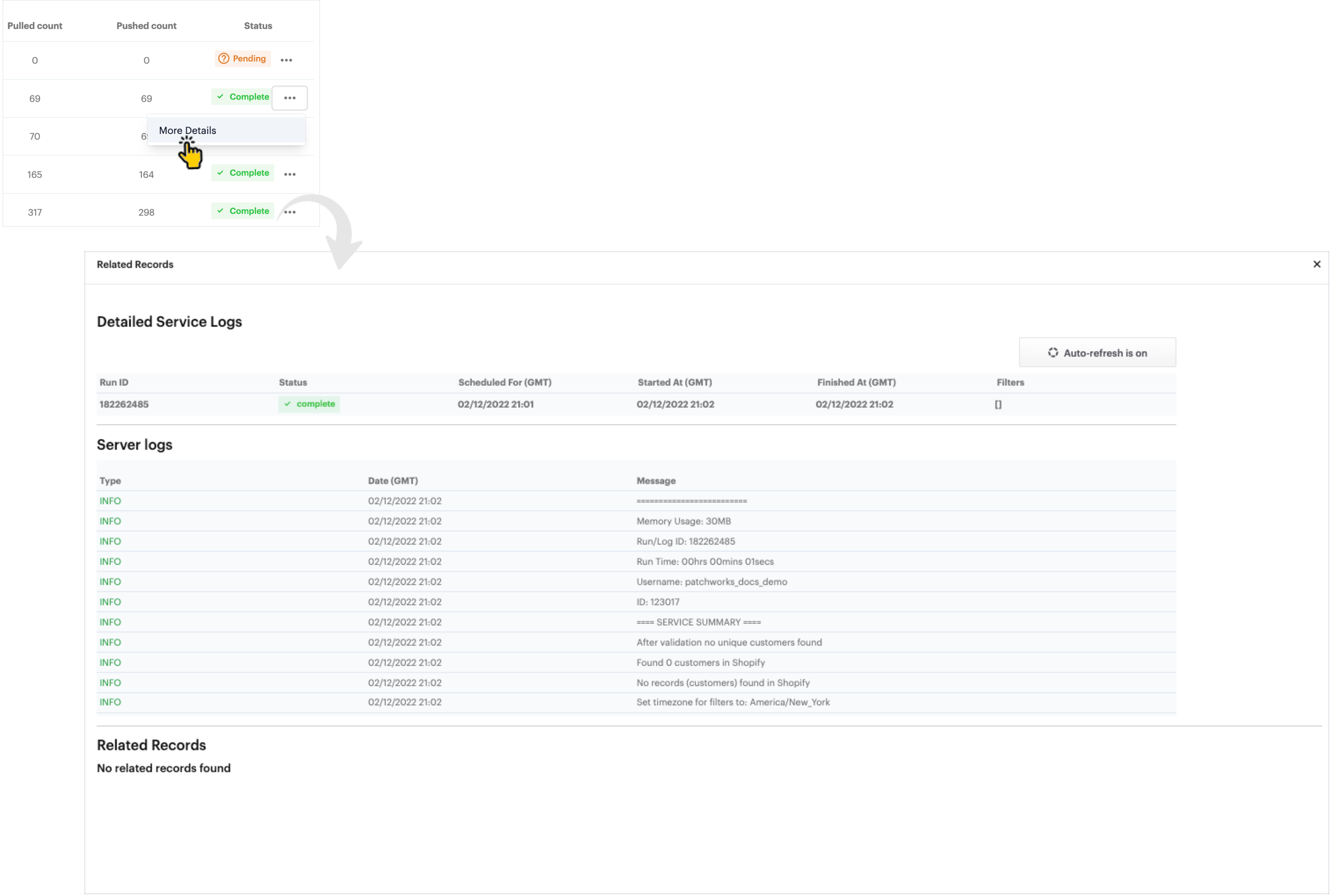Click Run ID 182262485
1331x896 pixels.
pyautogui.click(x=124, y=404)
